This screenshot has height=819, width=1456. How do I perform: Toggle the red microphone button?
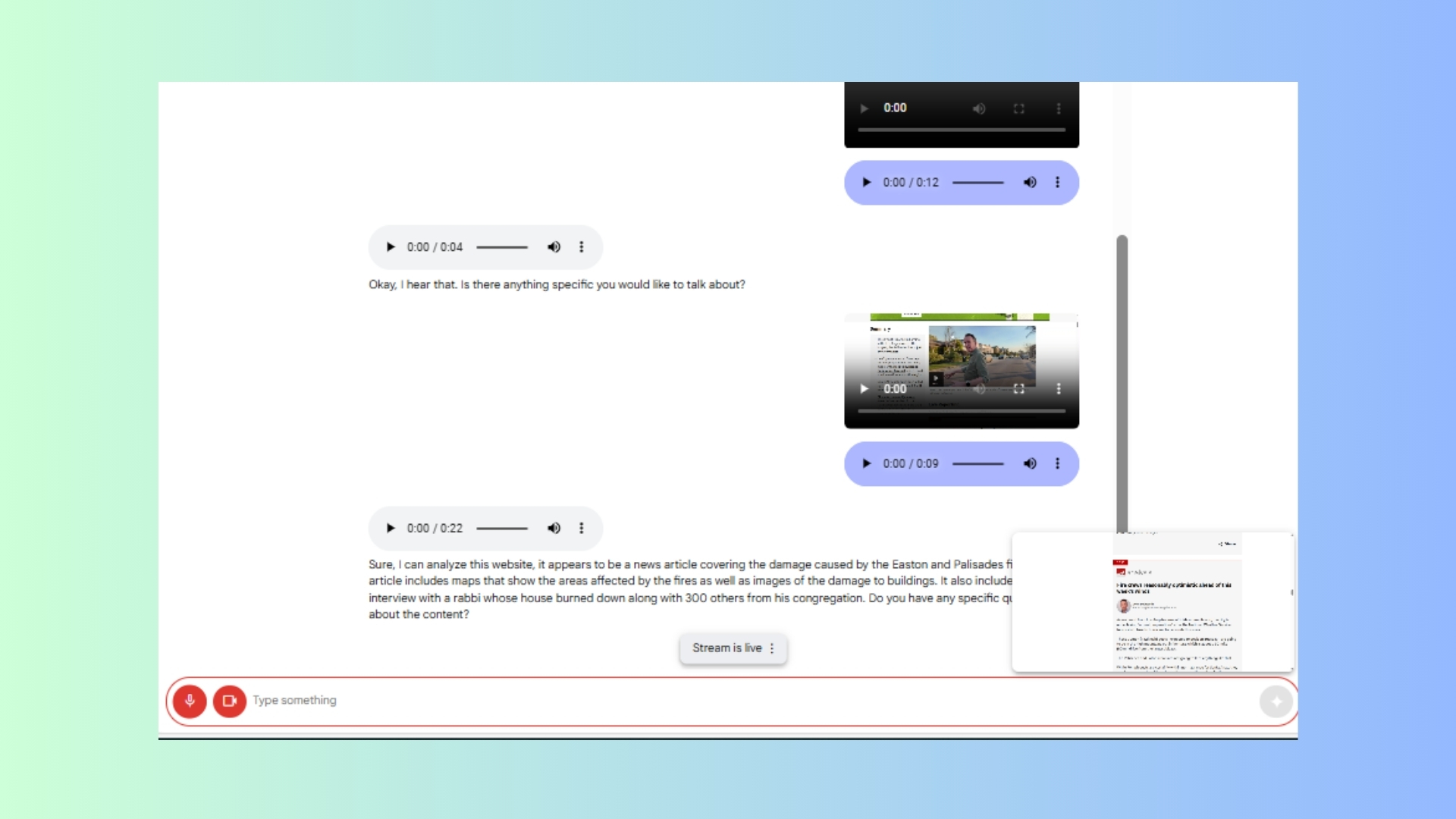coord(190,701)
